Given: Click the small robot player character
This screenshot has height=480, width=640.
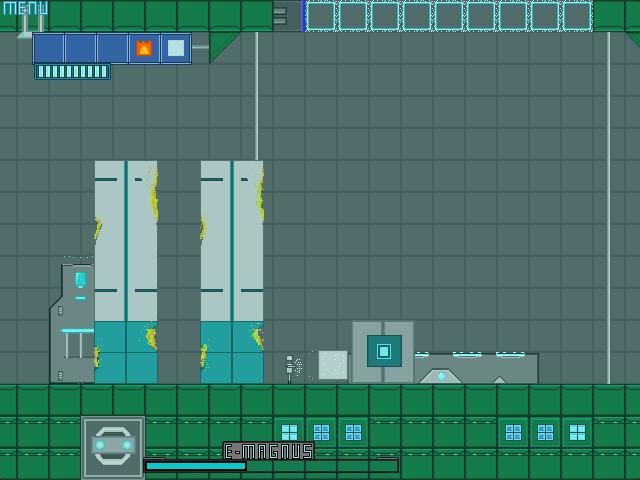Looking at the screenshot, I should 290,369.
